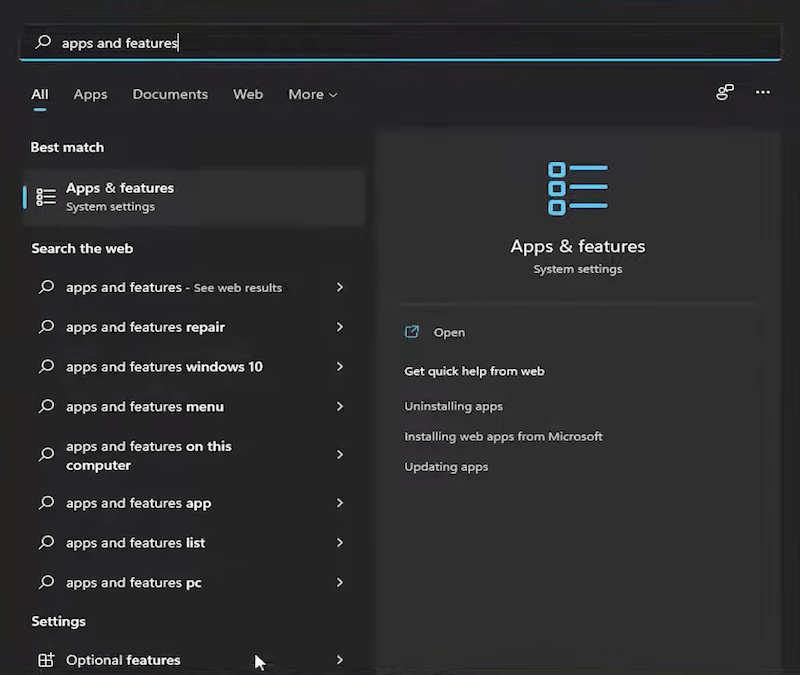Image resolution: width=800 pixels, height=675 pixels.
Task: Switch to the Documents filter tab
Action: (170, 94)
